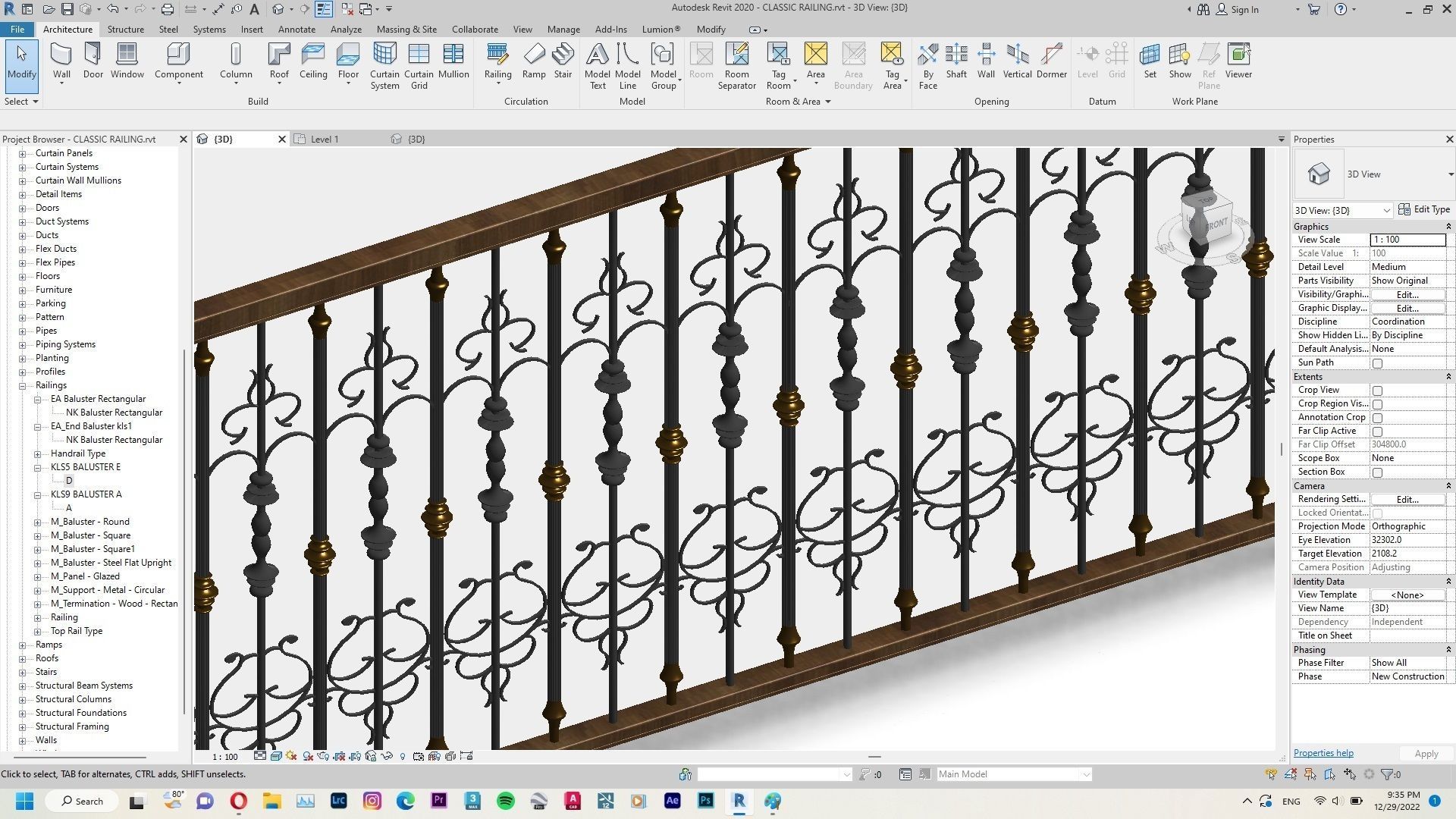Select the Vertical opening tool
Viewport: 1456px width, 819px height.
click(1017, 61)
